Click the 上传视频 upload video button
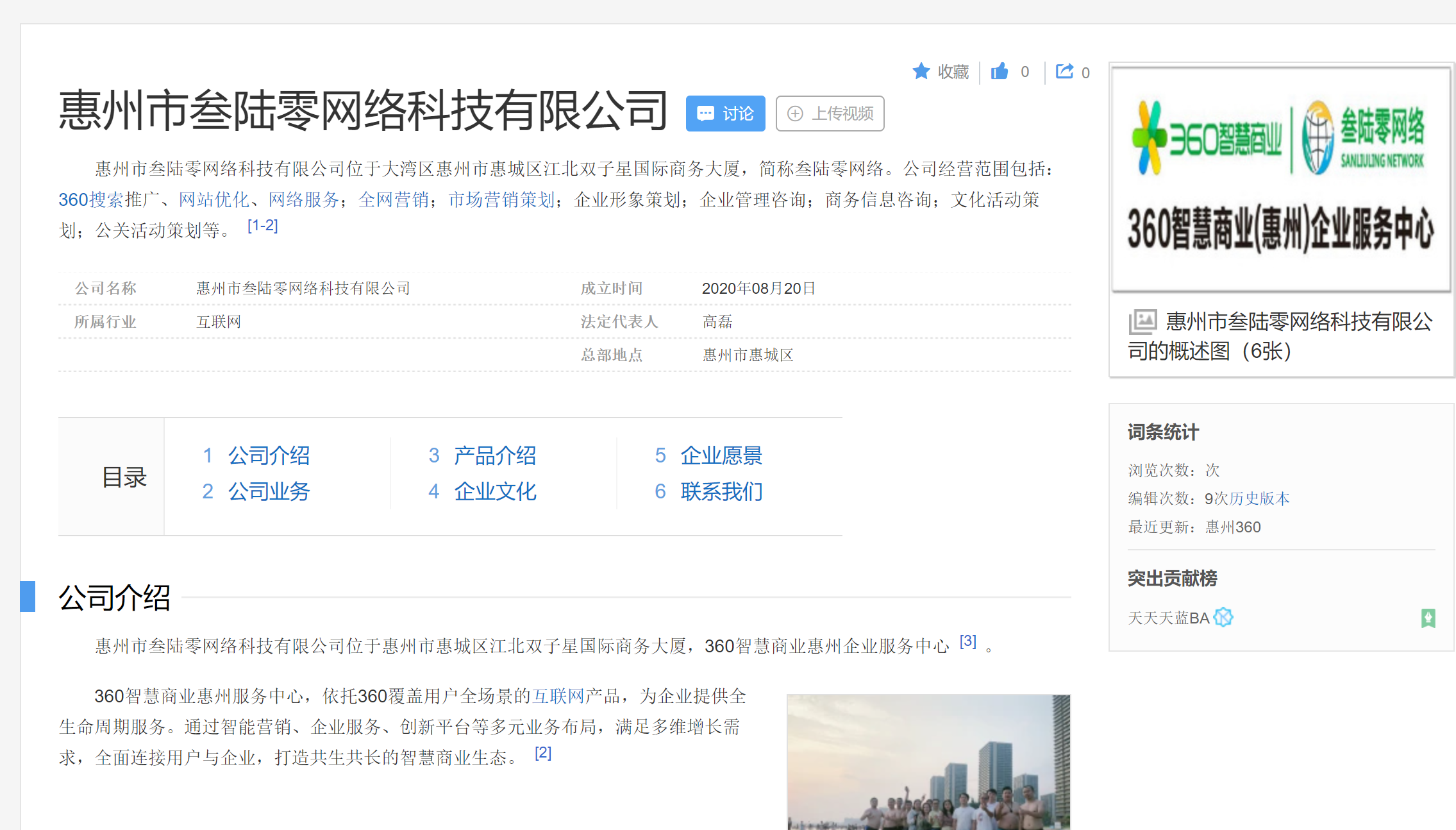The height and width of the screenshot is (830, 1456). point(830,114)
